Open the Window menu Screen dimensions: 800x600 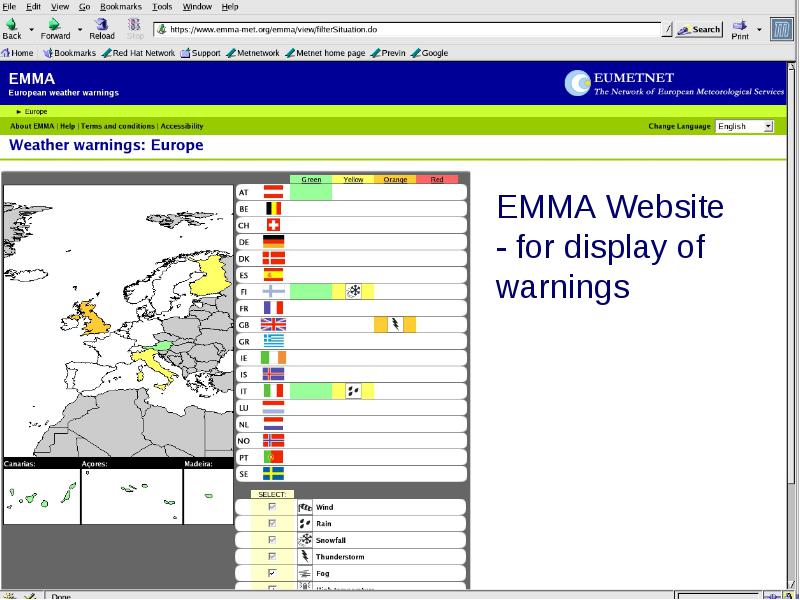pos(197,7)
